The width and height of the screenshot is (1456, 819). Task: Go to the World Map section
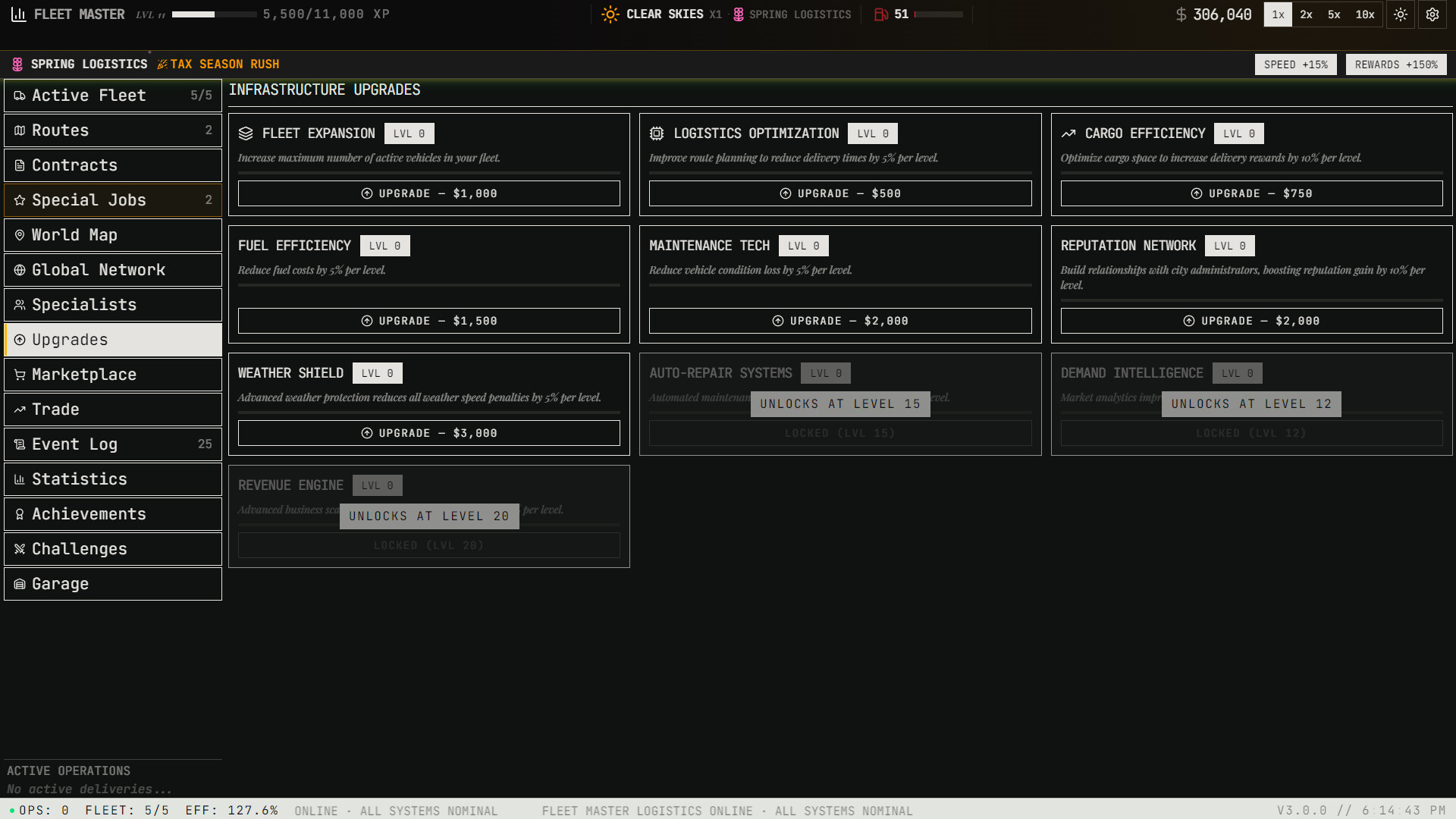tap(113, 235)
